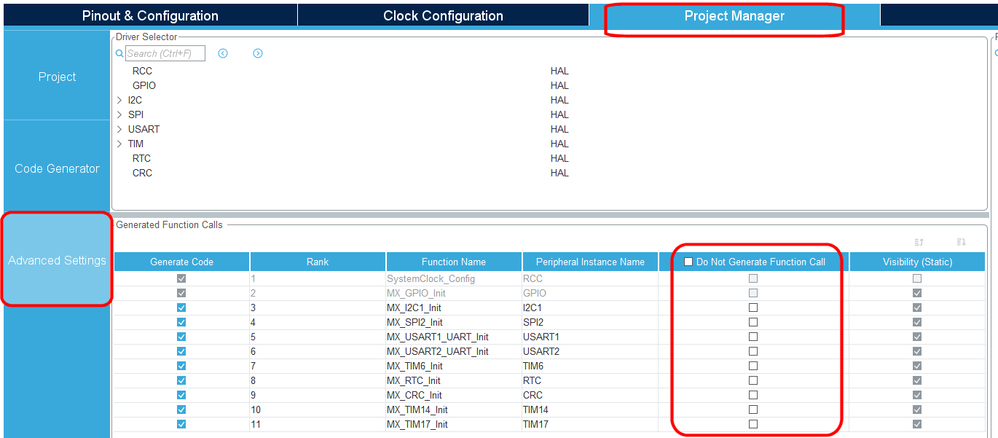This screenshot has height=438, width=998.
Task: Open the Code Generator side section
Action: point(57,169)
